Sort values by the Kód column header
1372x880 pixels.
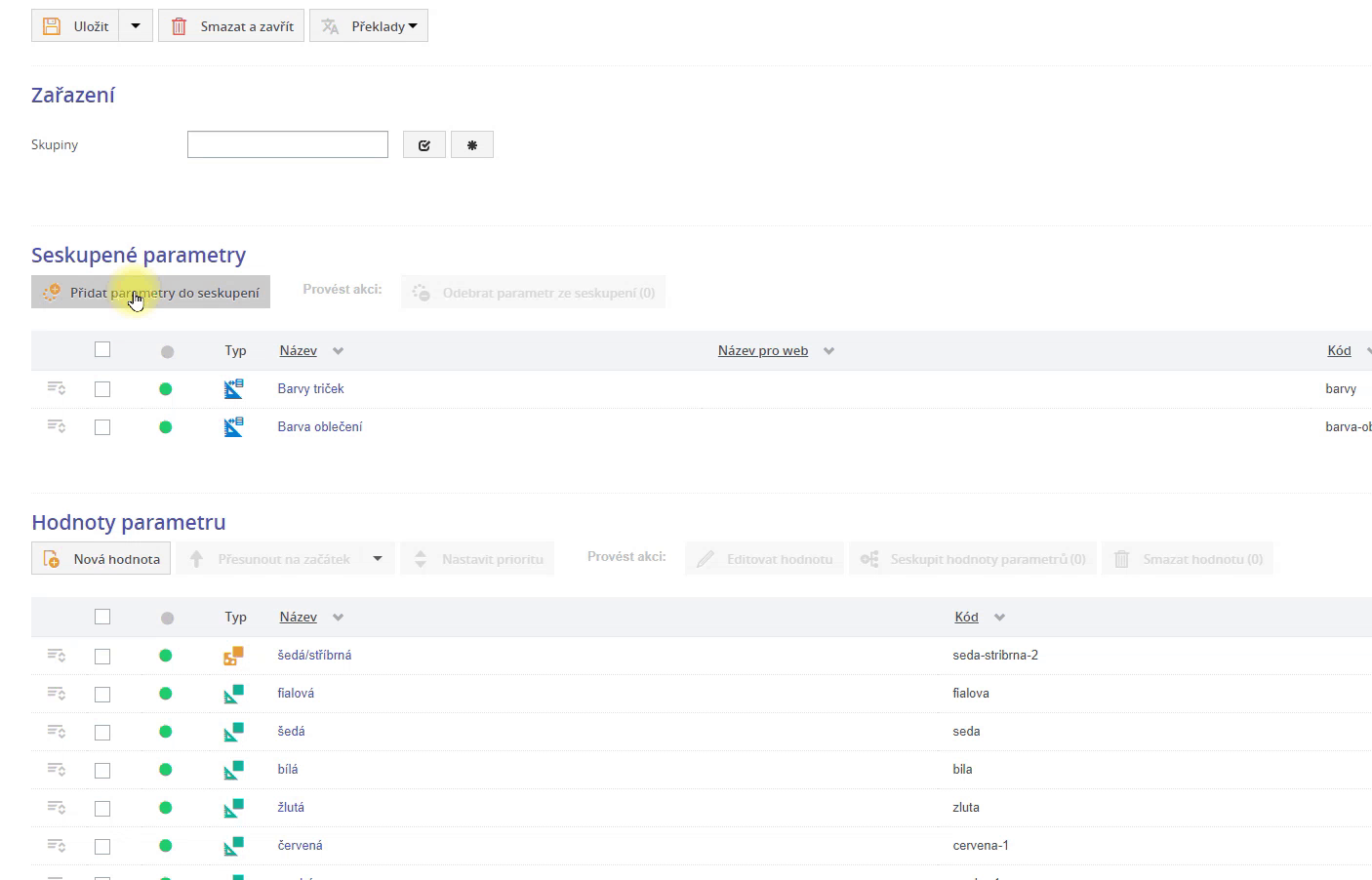coord(966,617)
